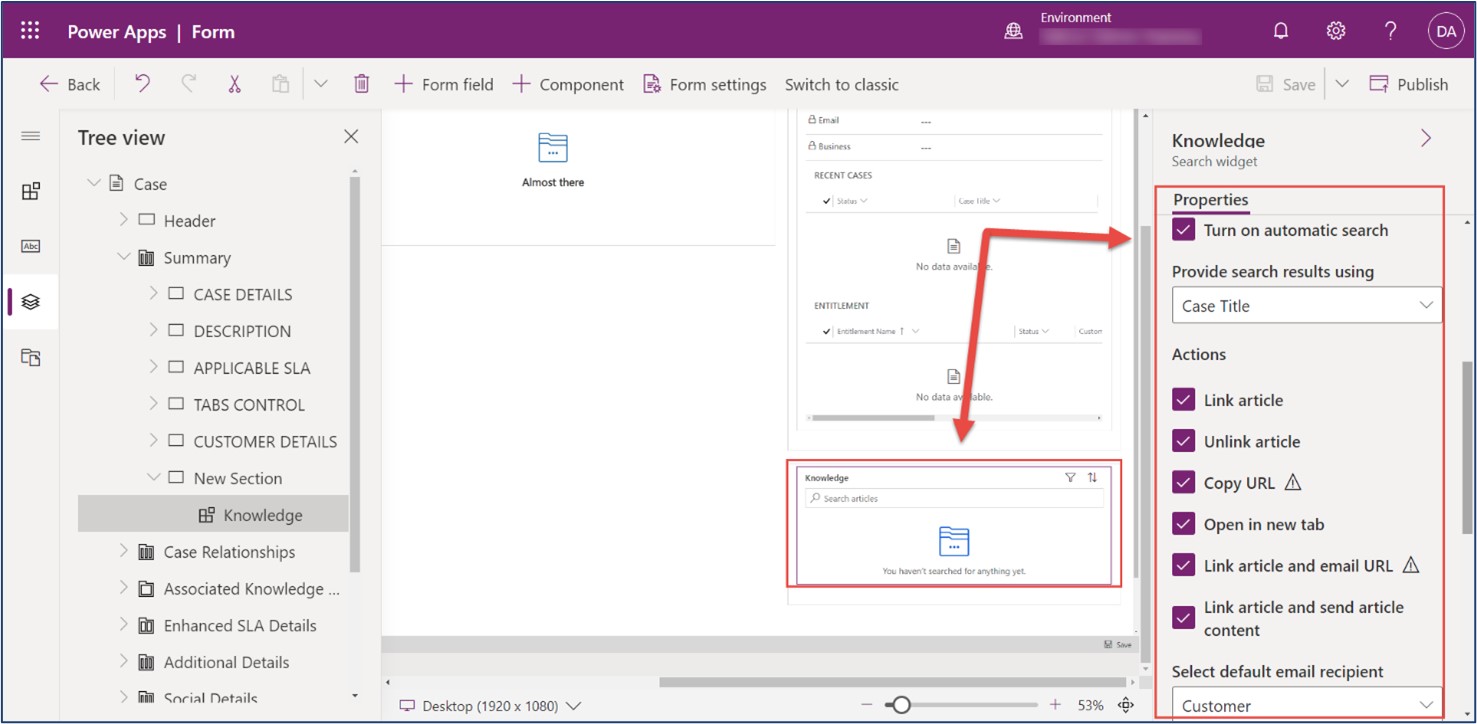This screenshot has width=1477, height=724.
Task: Click Add Component button
Action: 568,84
